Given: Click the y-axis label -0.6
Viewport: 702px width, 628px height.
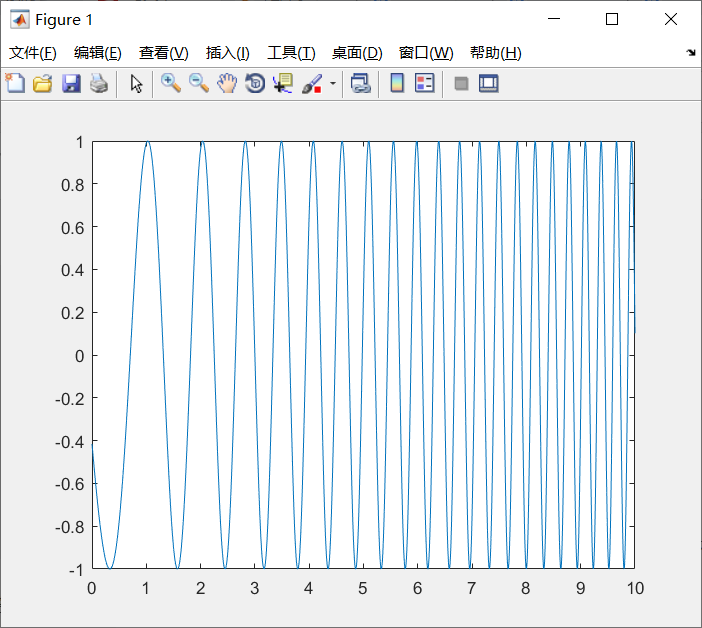Looking at the screenshot, I should [69, 484].
